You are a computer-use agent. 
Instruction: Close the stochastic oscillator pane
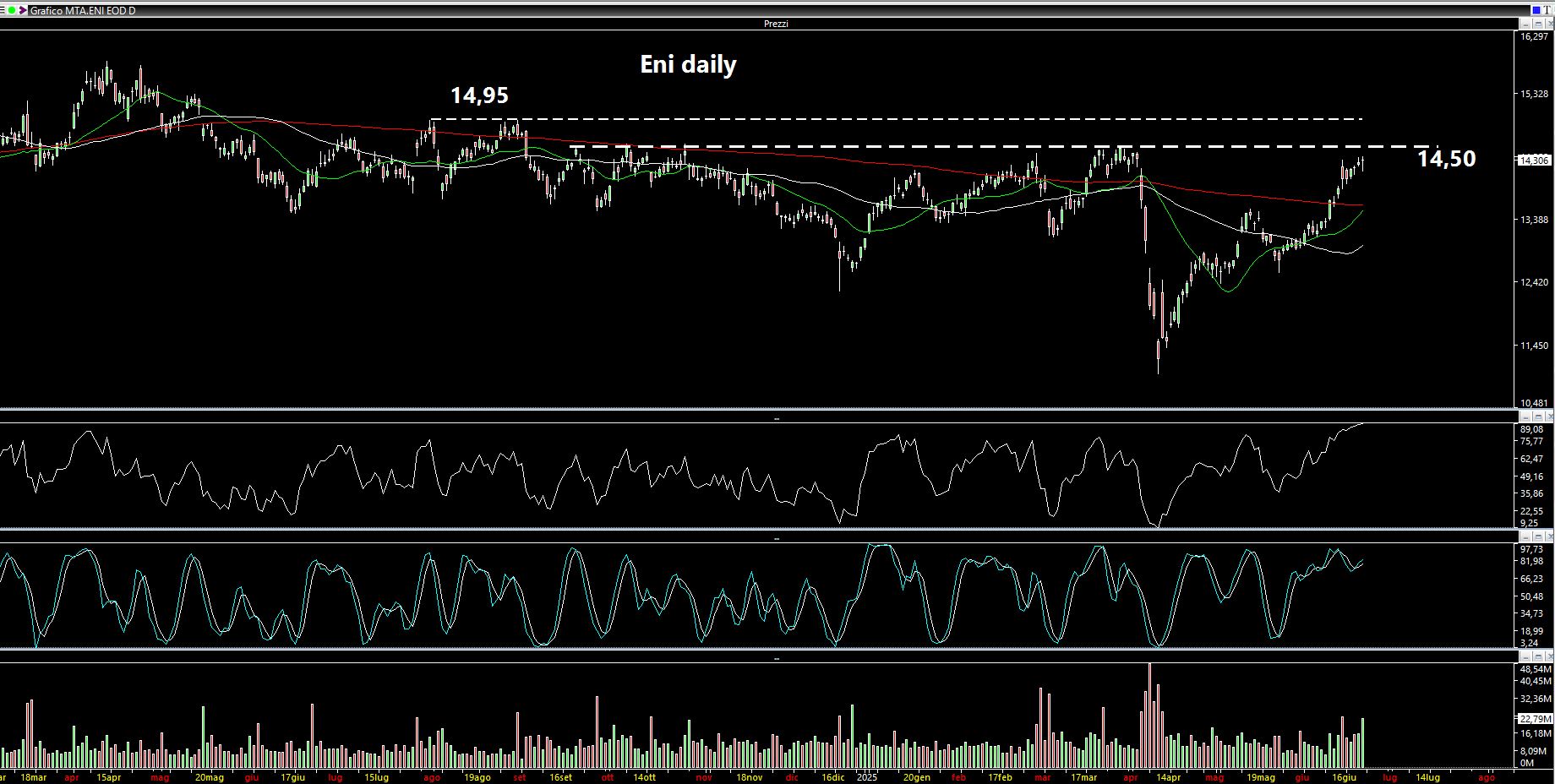tap(1549, 536)
